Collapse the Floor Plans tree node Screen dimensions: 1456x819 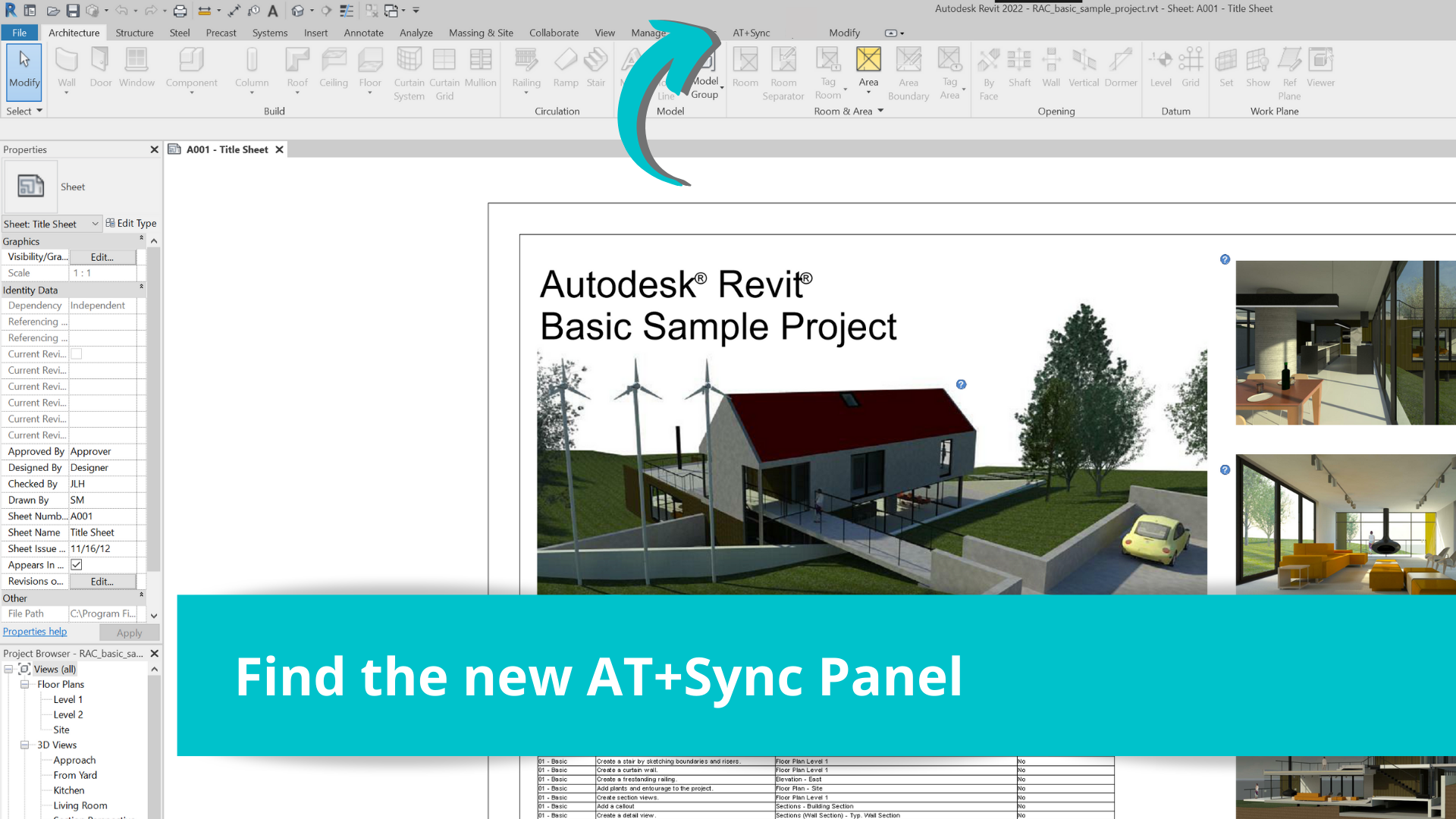24,684
